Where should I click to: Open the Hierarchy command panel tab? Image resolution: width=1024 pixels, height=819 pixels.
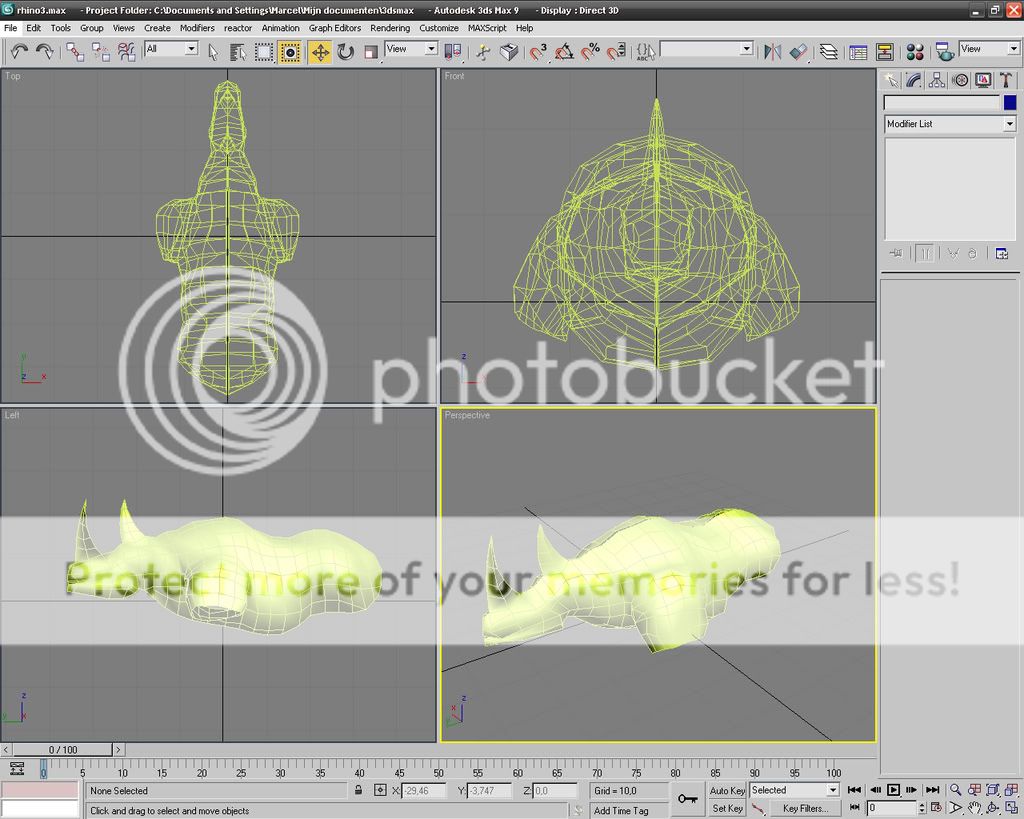(x=937, y=80)
